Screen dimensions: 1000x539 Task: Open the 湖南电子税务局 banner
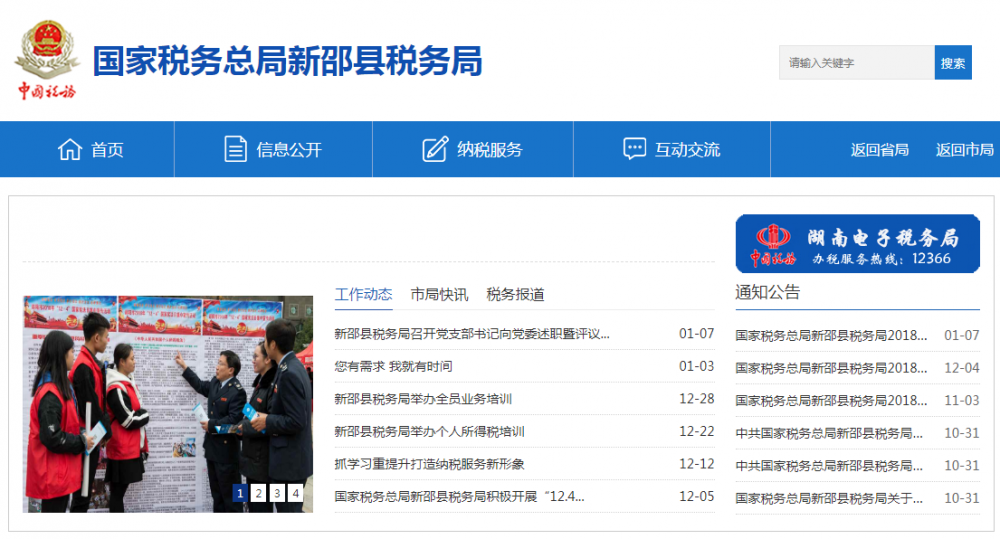857,244
